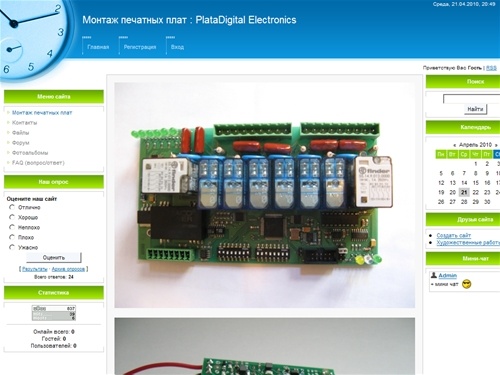
Task: Click the site title PlataDigital Electronics
Action: pyautogui.click(x=189, y=20)
